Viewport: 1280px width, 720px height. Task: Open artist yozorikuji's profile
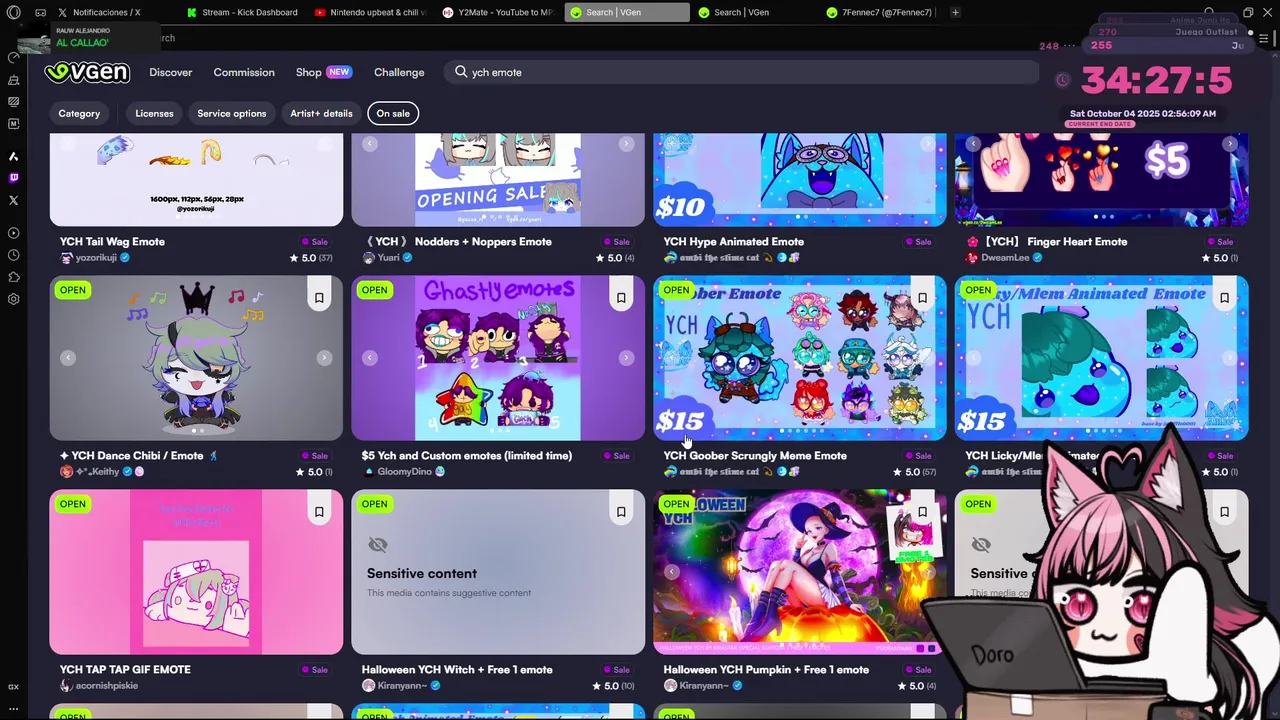click(97, 257)
